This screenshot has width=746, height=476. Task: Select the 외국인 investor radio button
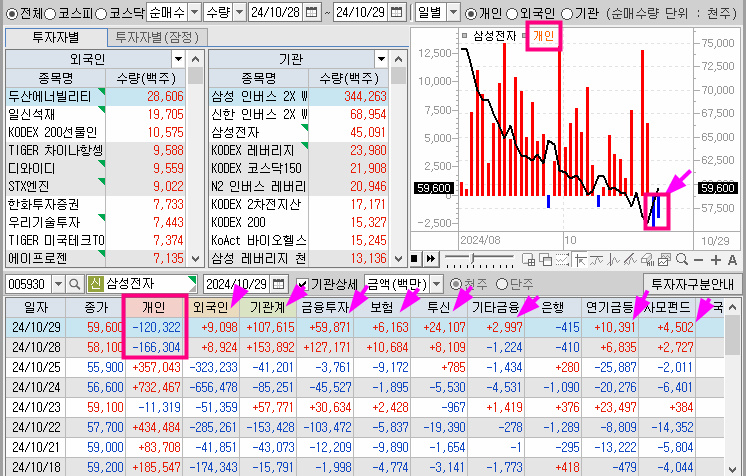pyautogui.click(x=512, y=13)
